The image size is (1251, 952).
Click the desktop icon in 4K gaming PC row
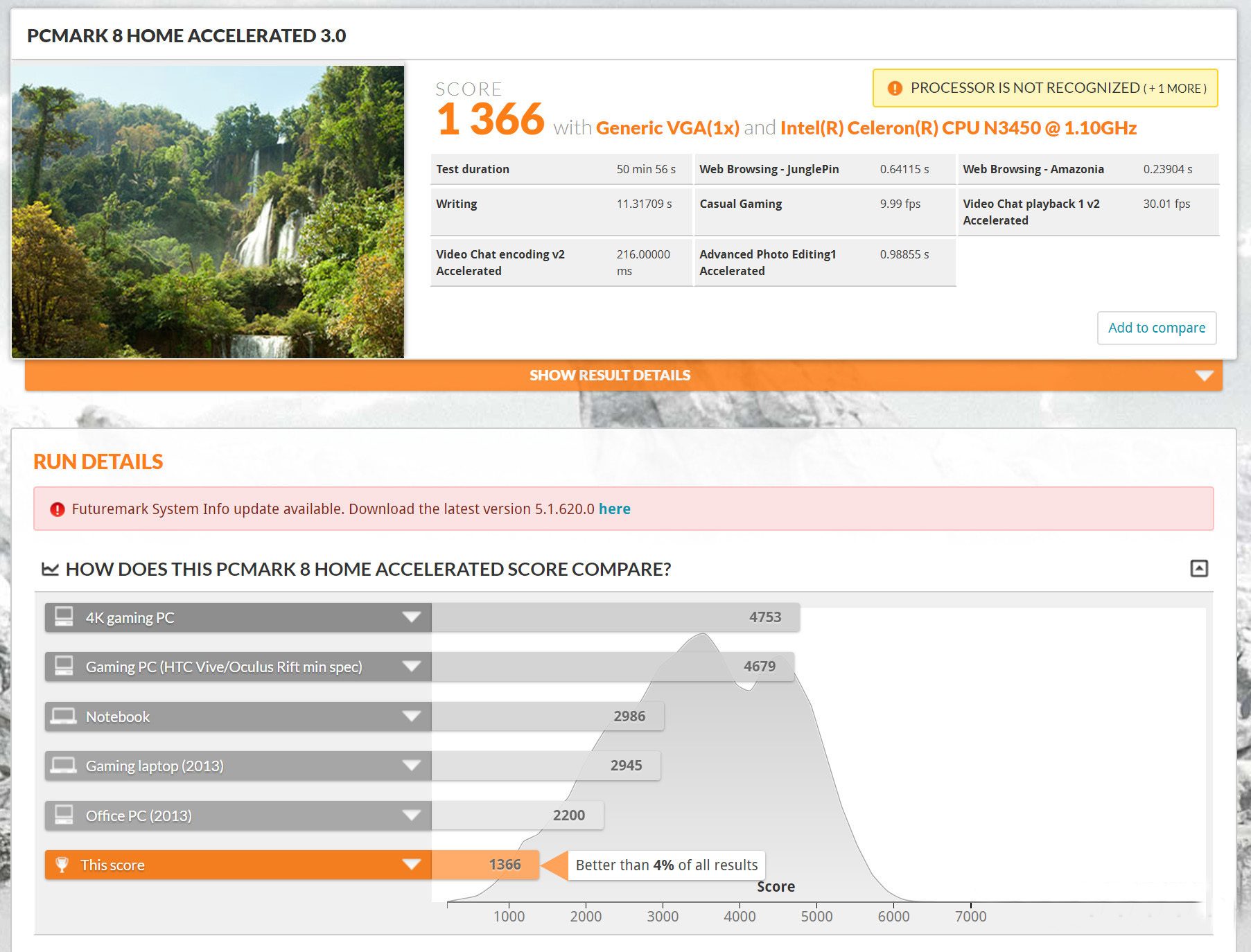tap(64, 617)
